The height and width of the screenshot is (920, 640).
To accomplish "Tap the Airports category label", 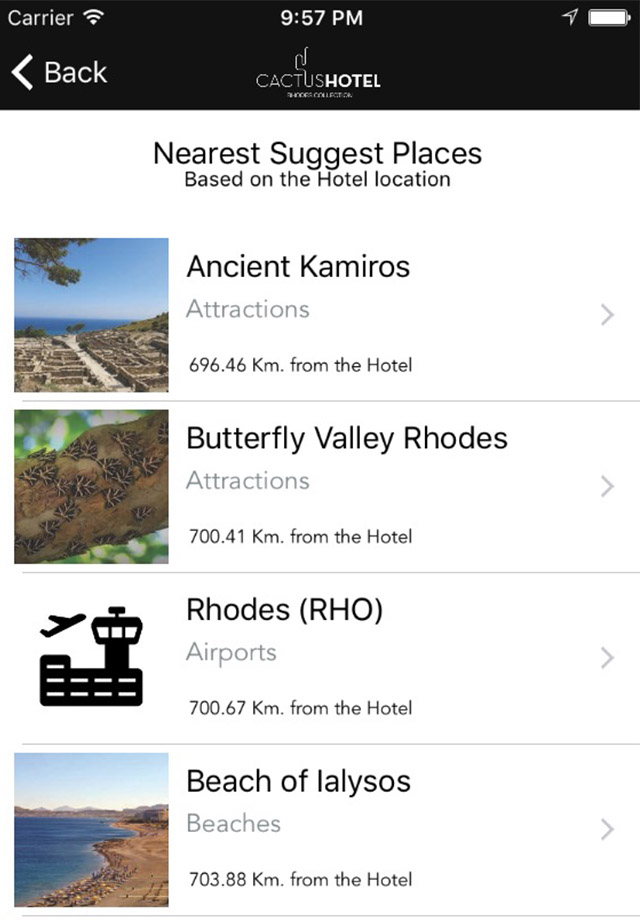I will click(231, 653).
